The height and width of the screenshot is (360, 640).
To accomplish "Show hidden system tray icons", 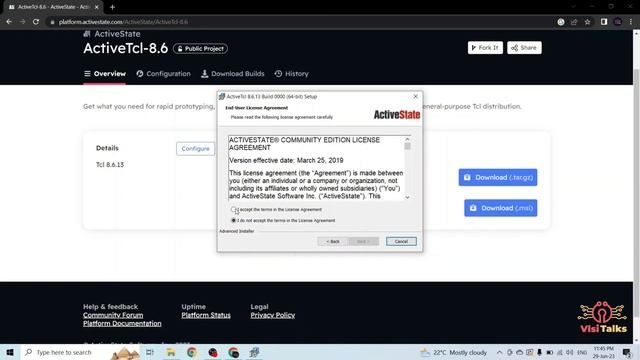I will [x=500, y=352].
